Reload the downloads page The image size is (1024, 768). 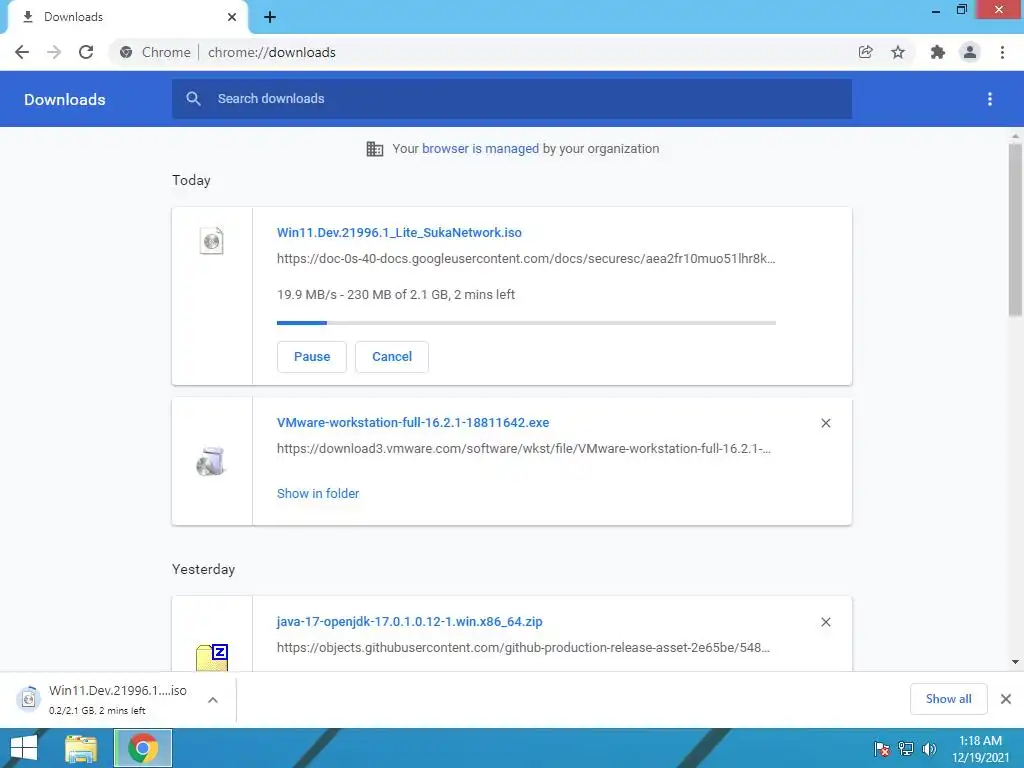(86, 52)
